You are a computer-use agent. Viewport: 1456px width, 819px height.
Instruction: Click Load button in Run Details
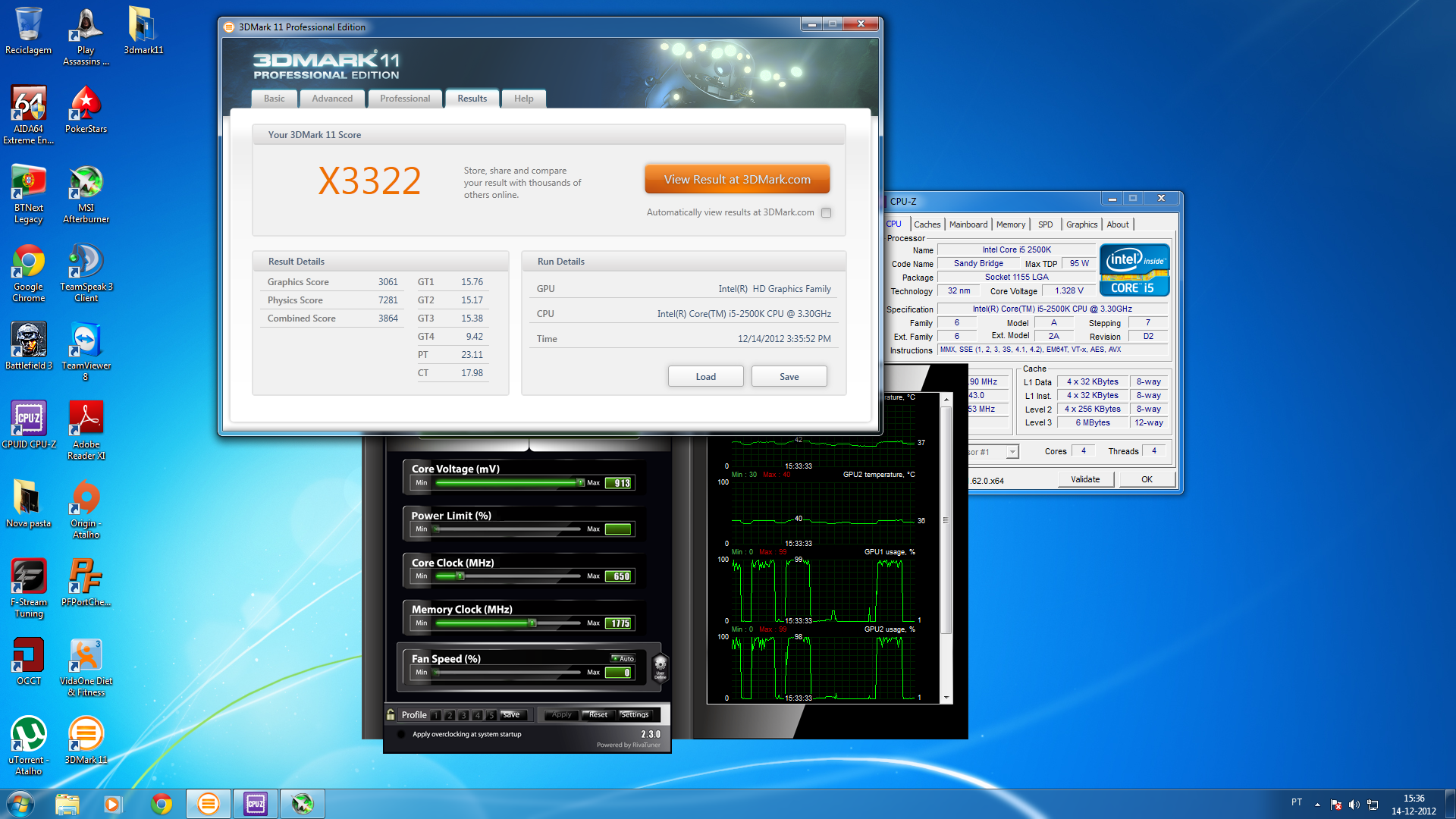coord(705,377)
